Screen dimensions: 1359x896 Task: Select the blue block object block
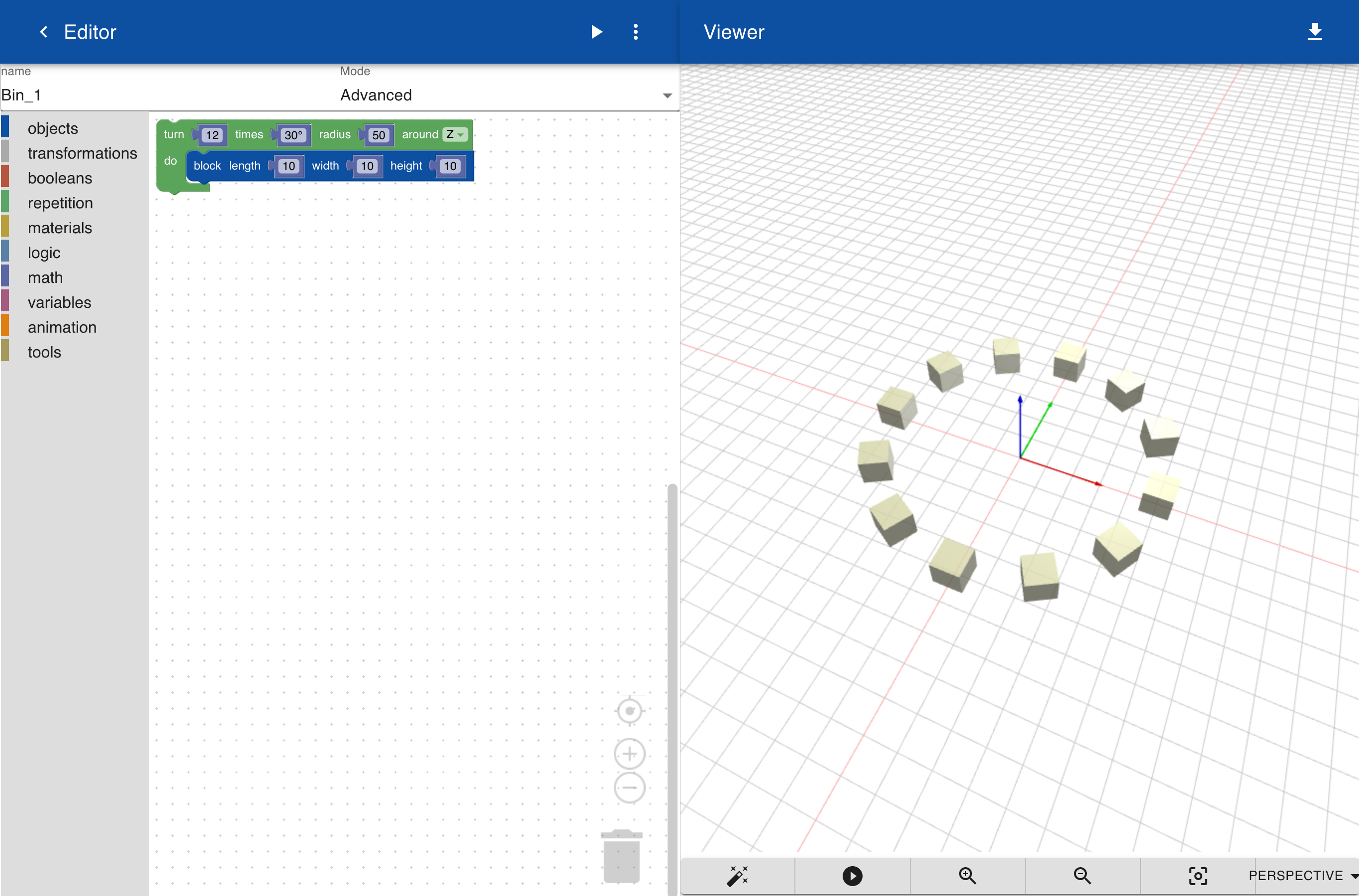click(x=207, y=166)
